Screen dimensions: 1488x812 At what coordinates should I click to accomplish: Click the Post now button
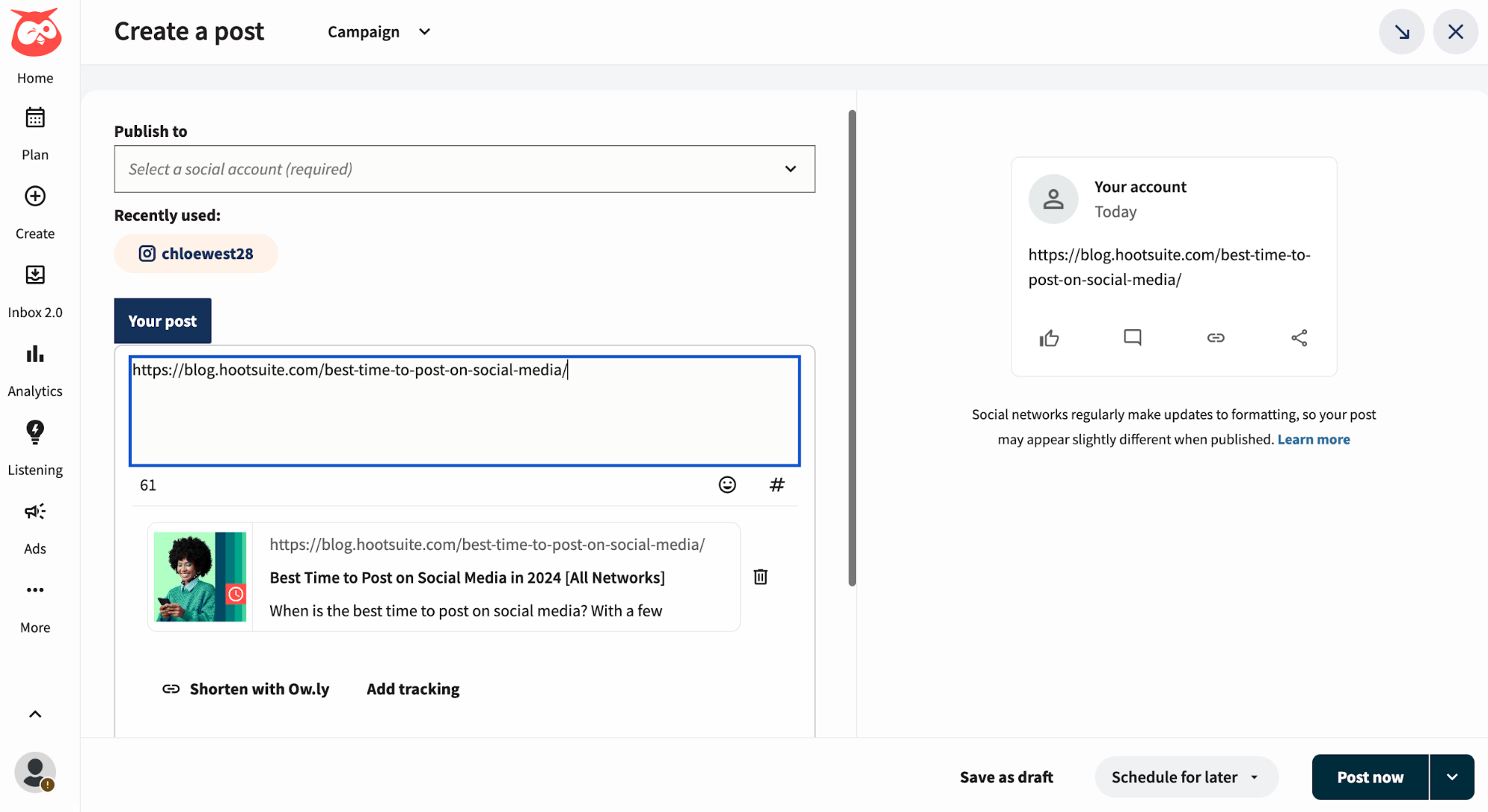click(1369, 776)
